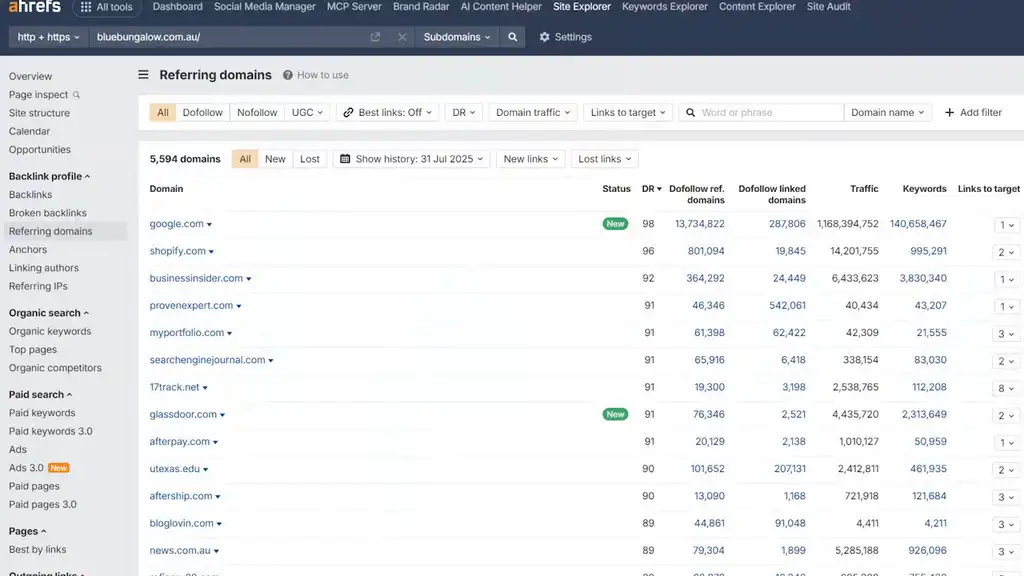Open the Best links: Off dropdown
The image size is (1024, 576).
(x=387, y=112)
